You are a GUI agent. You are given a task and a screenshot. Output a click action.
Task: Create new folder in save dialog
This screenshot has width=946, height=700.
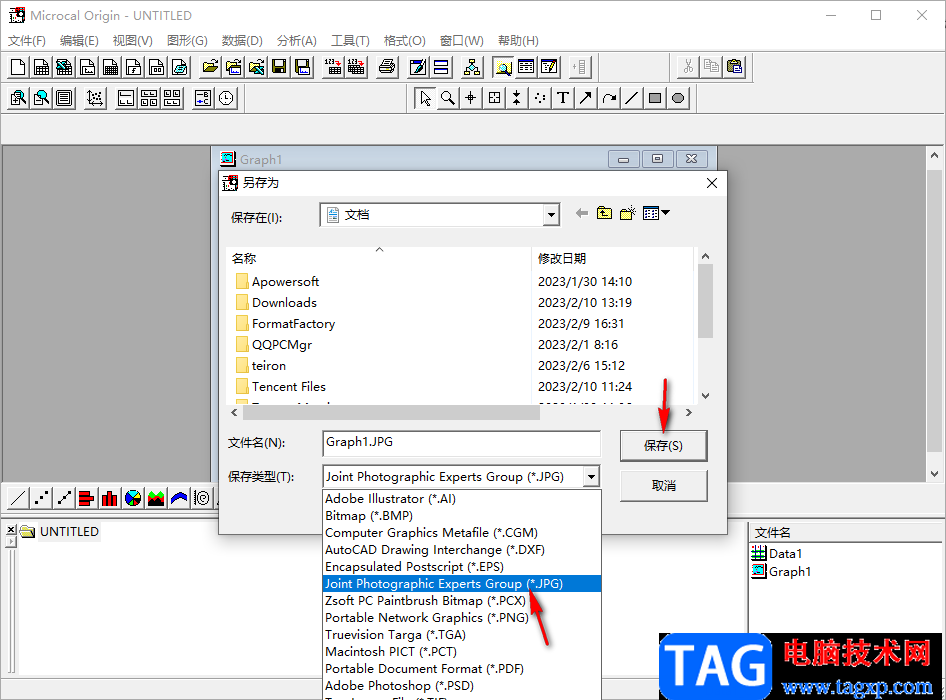[x=627, y=213]
